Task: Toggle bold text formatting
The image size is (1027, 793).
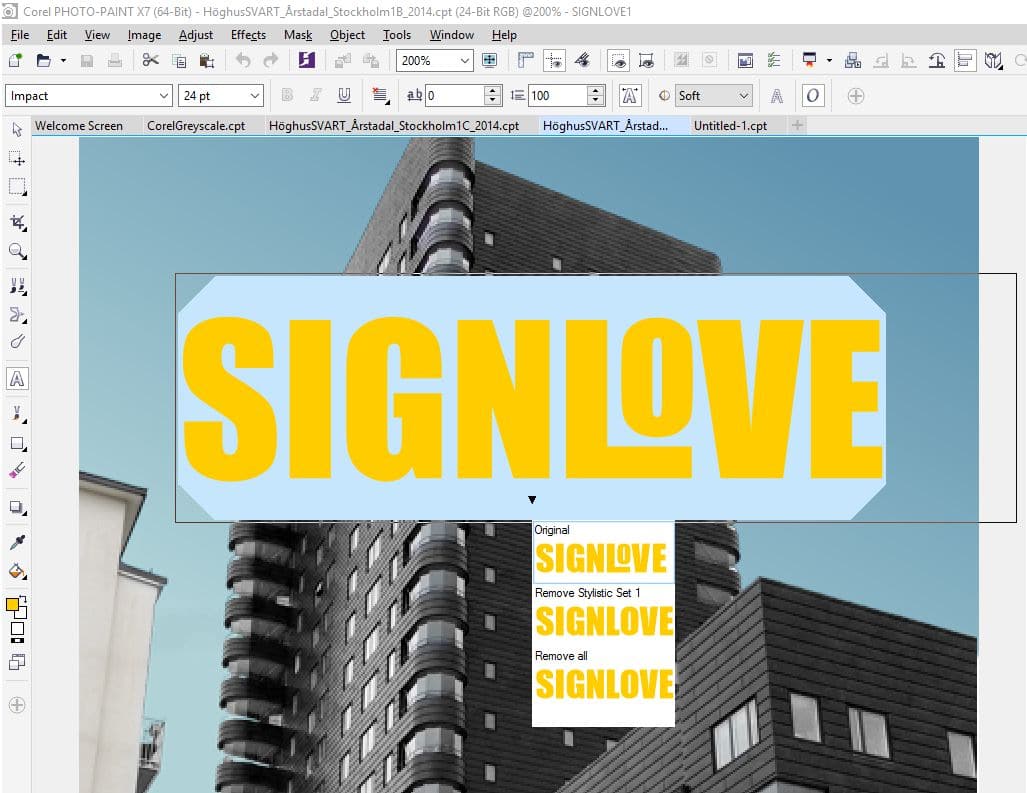Action: point(288,96)
